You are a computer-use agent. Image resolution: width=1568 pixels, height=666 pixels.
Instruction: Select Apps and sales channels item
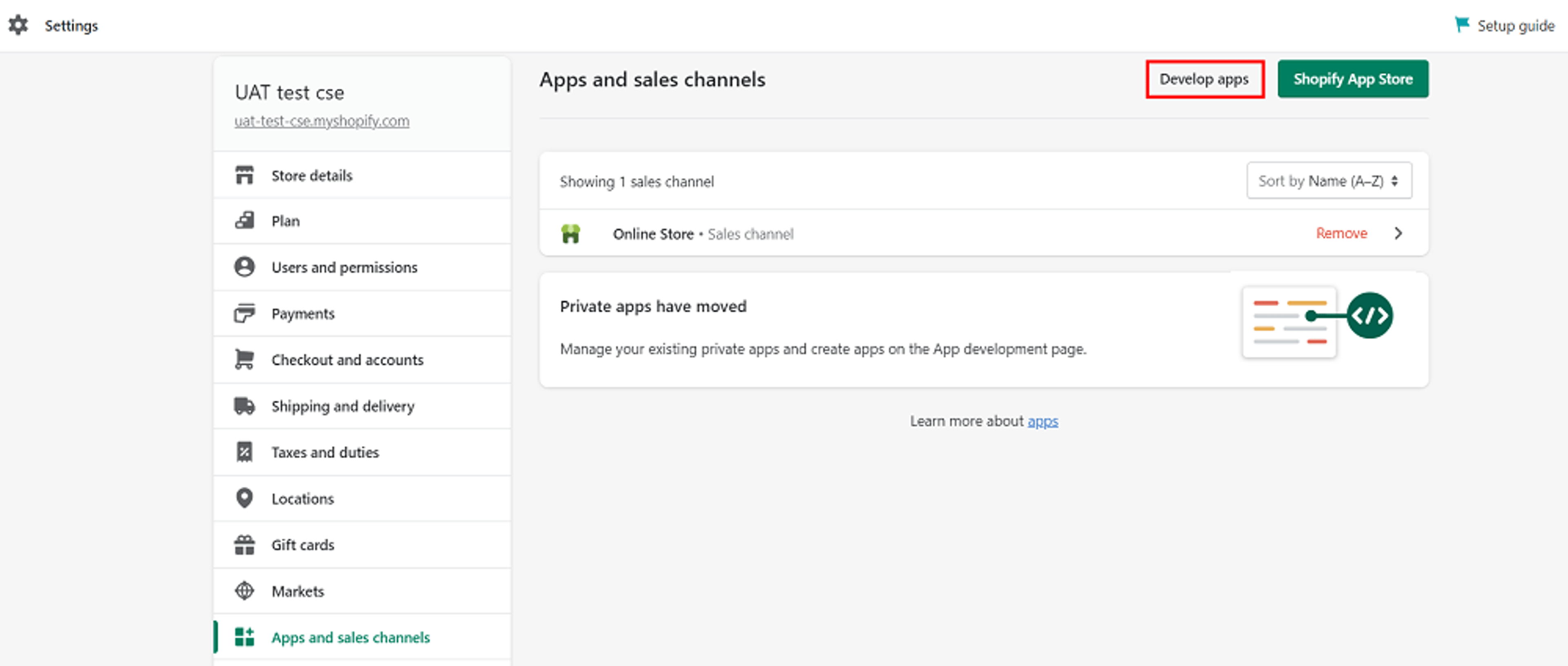[362, 637]
